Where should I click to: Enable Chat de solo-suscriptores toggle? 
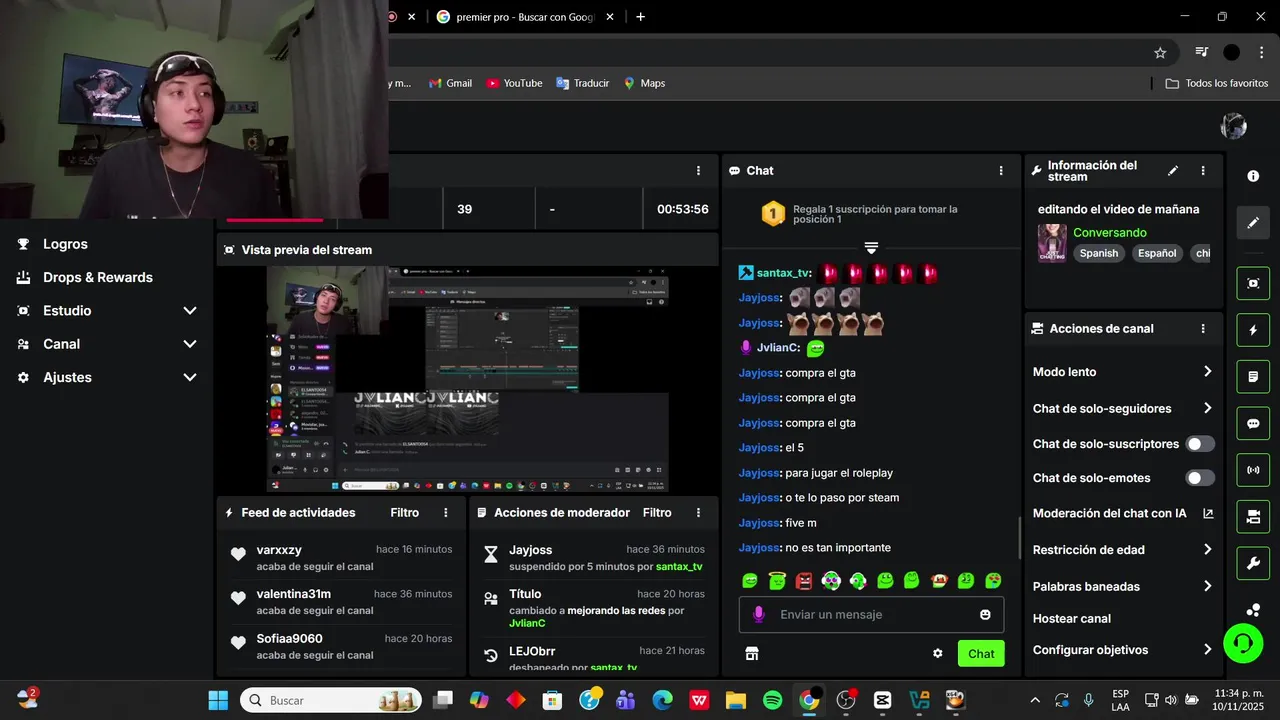click(x=1200, y=444)
